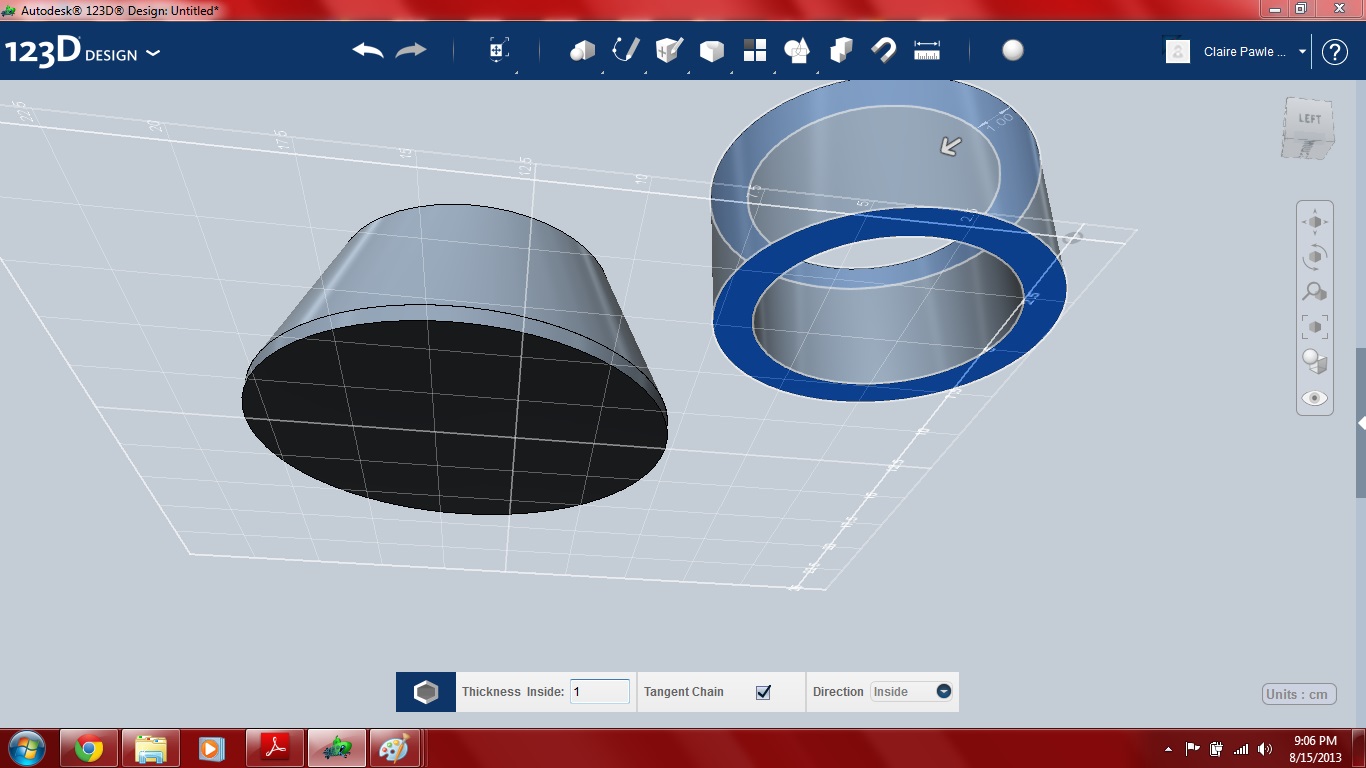
Task: Open the Transform tool
Action: coord(498,51)
